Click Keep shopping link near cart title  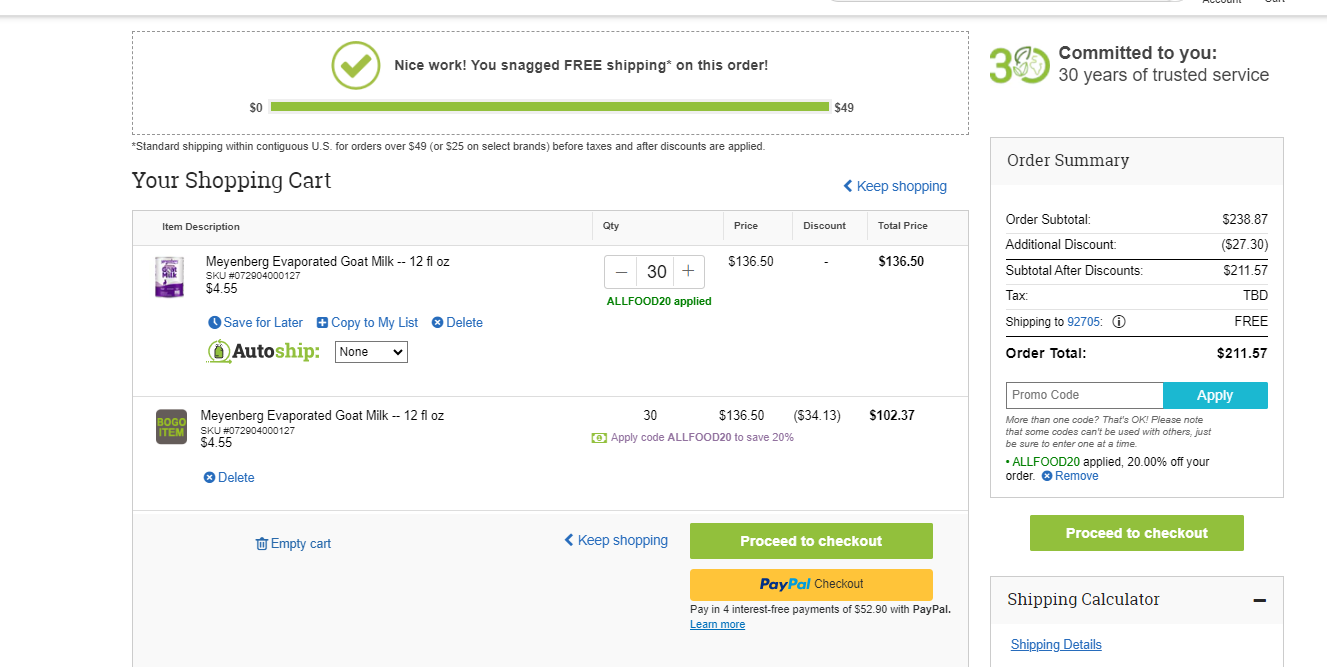click(x=895, y=186)
